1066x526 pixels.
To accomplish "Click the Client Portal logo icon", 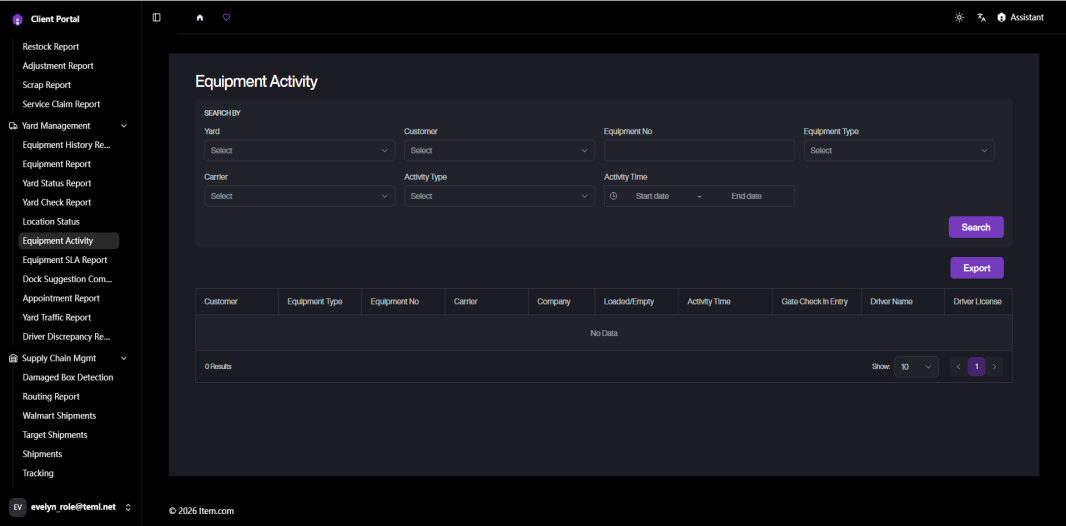I will click(x=17, y=20).
